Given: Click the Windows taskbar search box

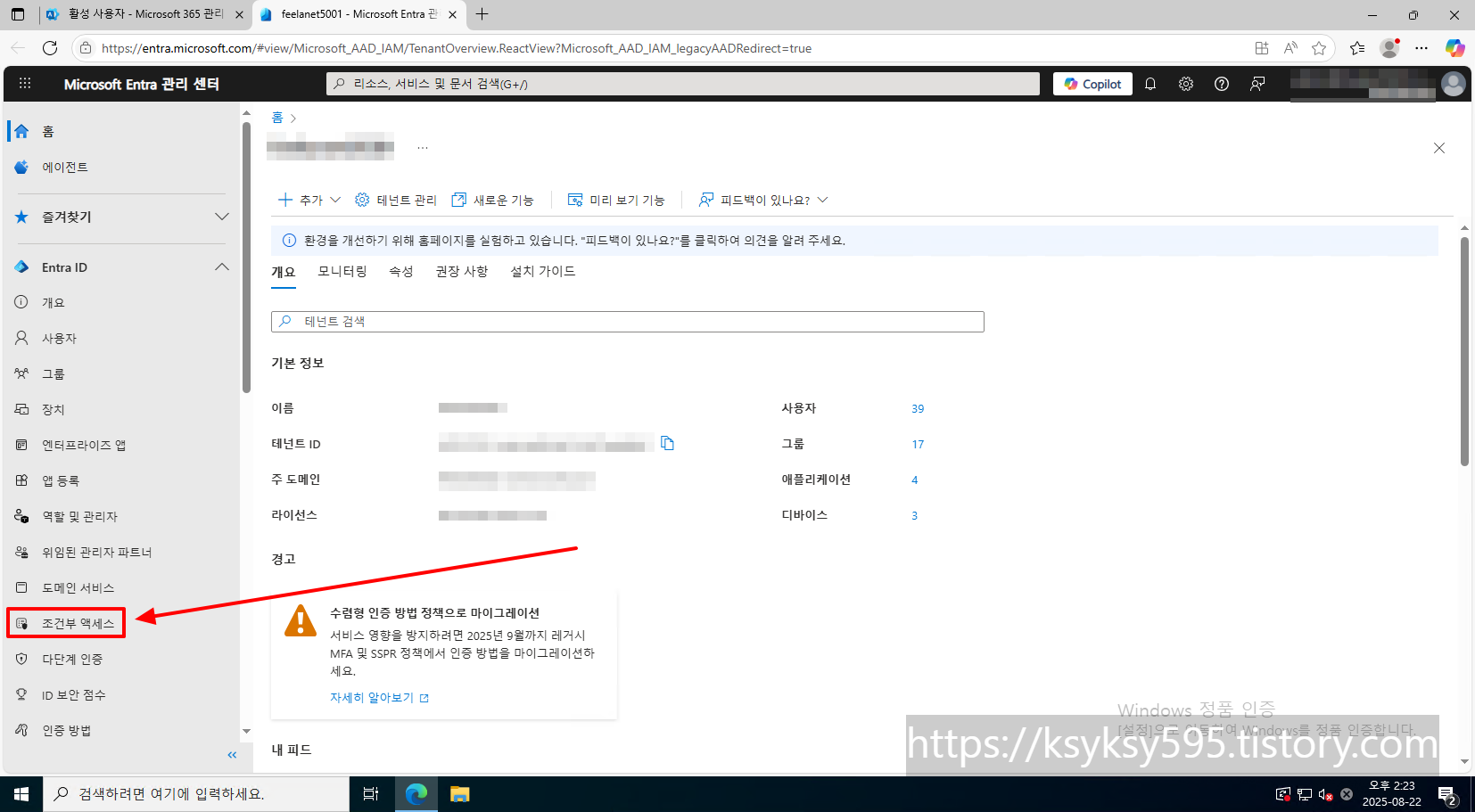Looking at the screenshot, I should point(196,794).
